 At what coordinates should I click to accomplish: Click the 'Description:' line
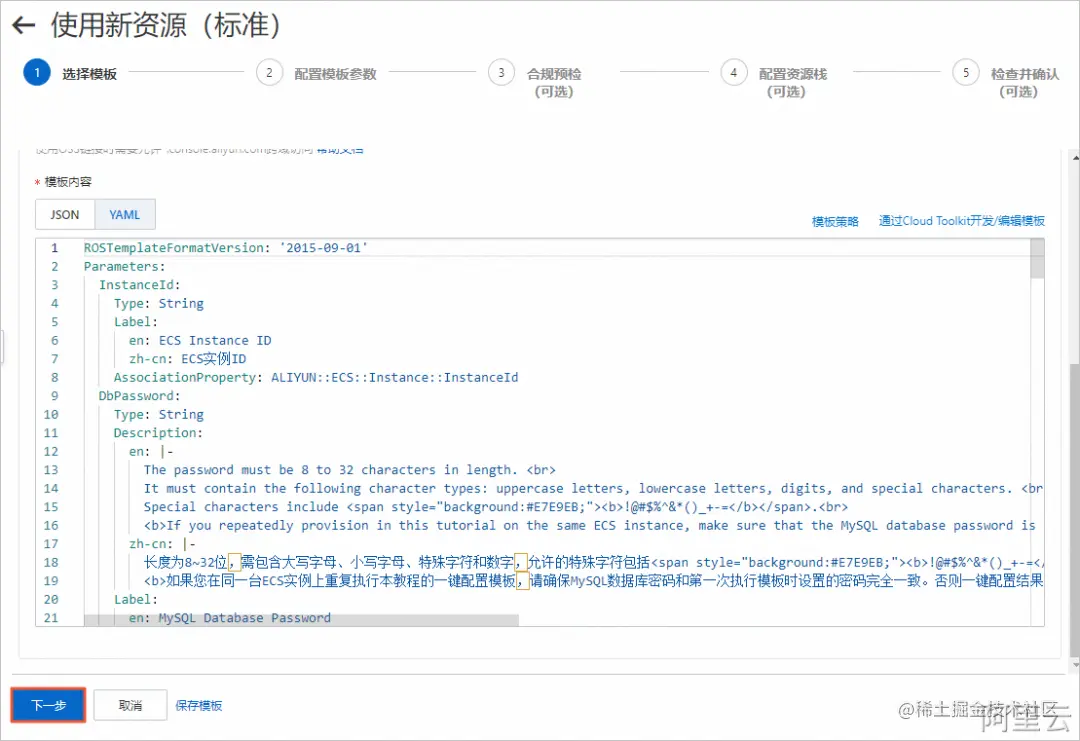(158, 433)
